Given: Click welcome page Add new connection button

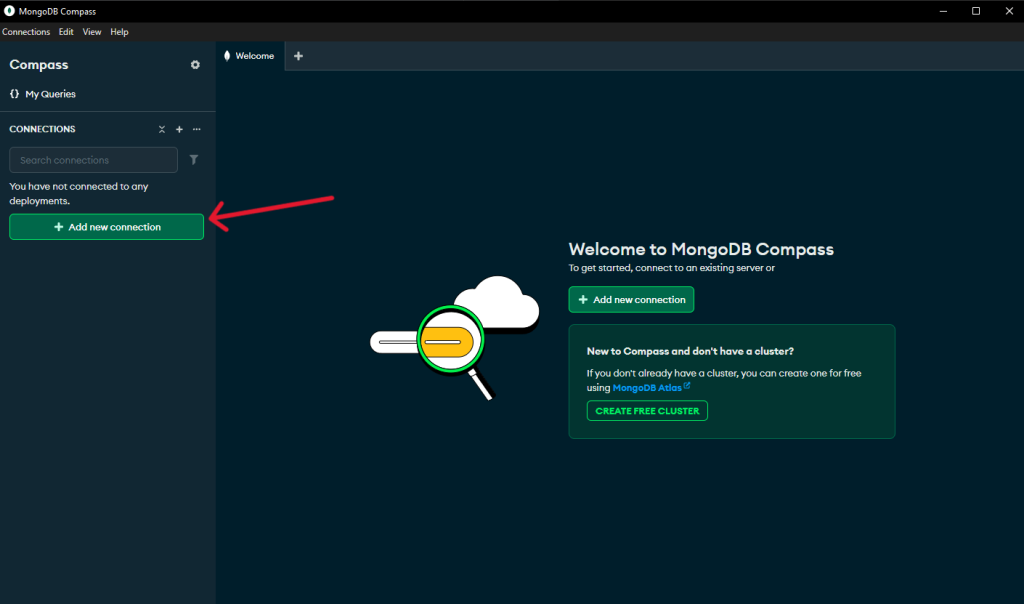Looking at the screenshot, I should click(632, 300).
